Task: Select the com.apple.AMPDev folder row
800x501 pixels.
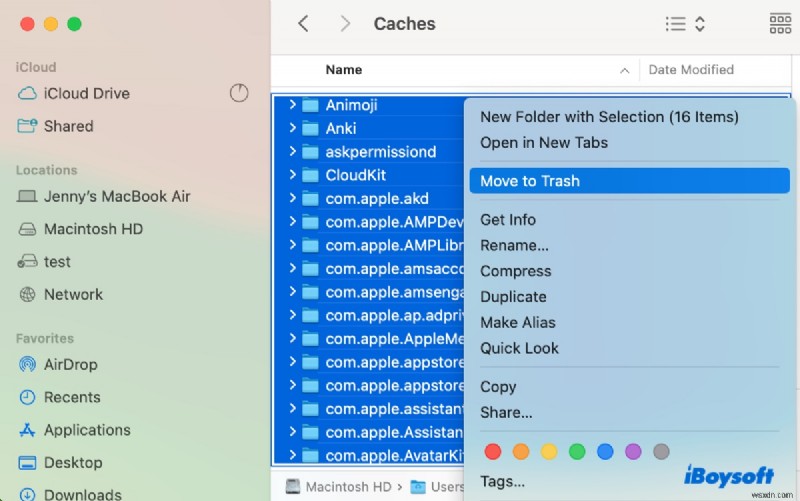Action: [x=368, y=222]
